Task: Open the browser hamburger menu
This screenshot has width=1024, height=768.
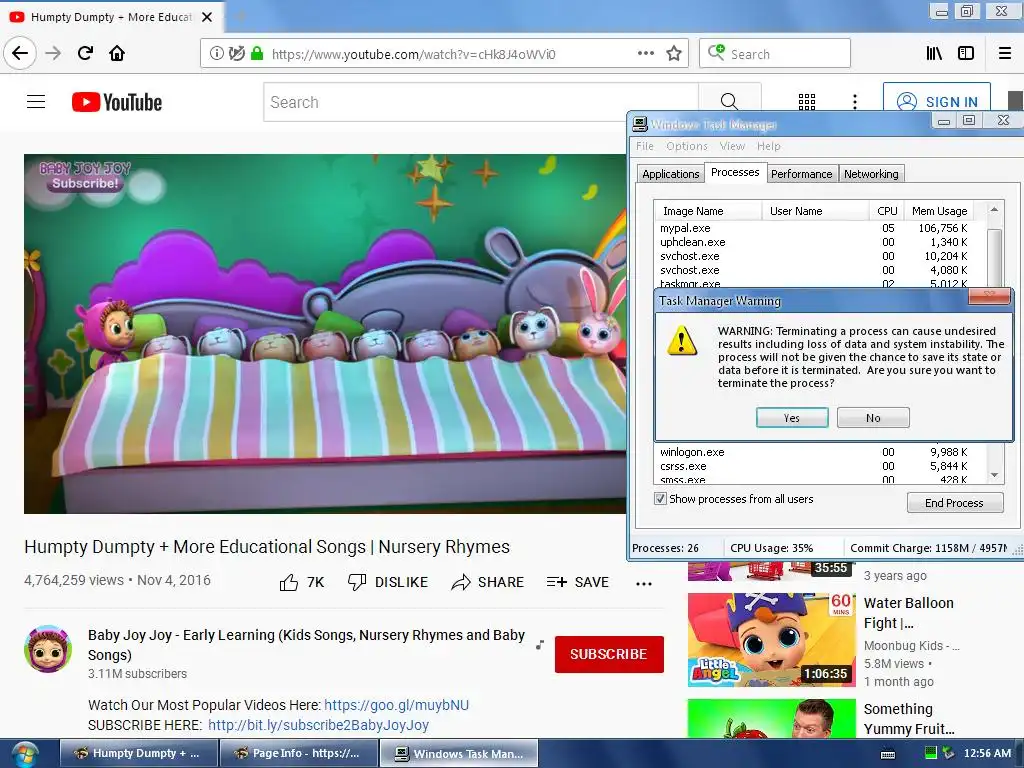Action: click(x=1005, y=54)
